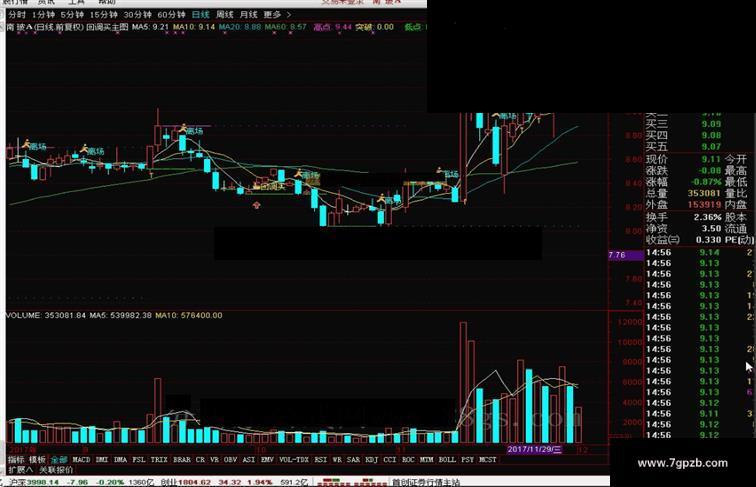
Task: Show the BOLL indicator
Action: point(447,460)
